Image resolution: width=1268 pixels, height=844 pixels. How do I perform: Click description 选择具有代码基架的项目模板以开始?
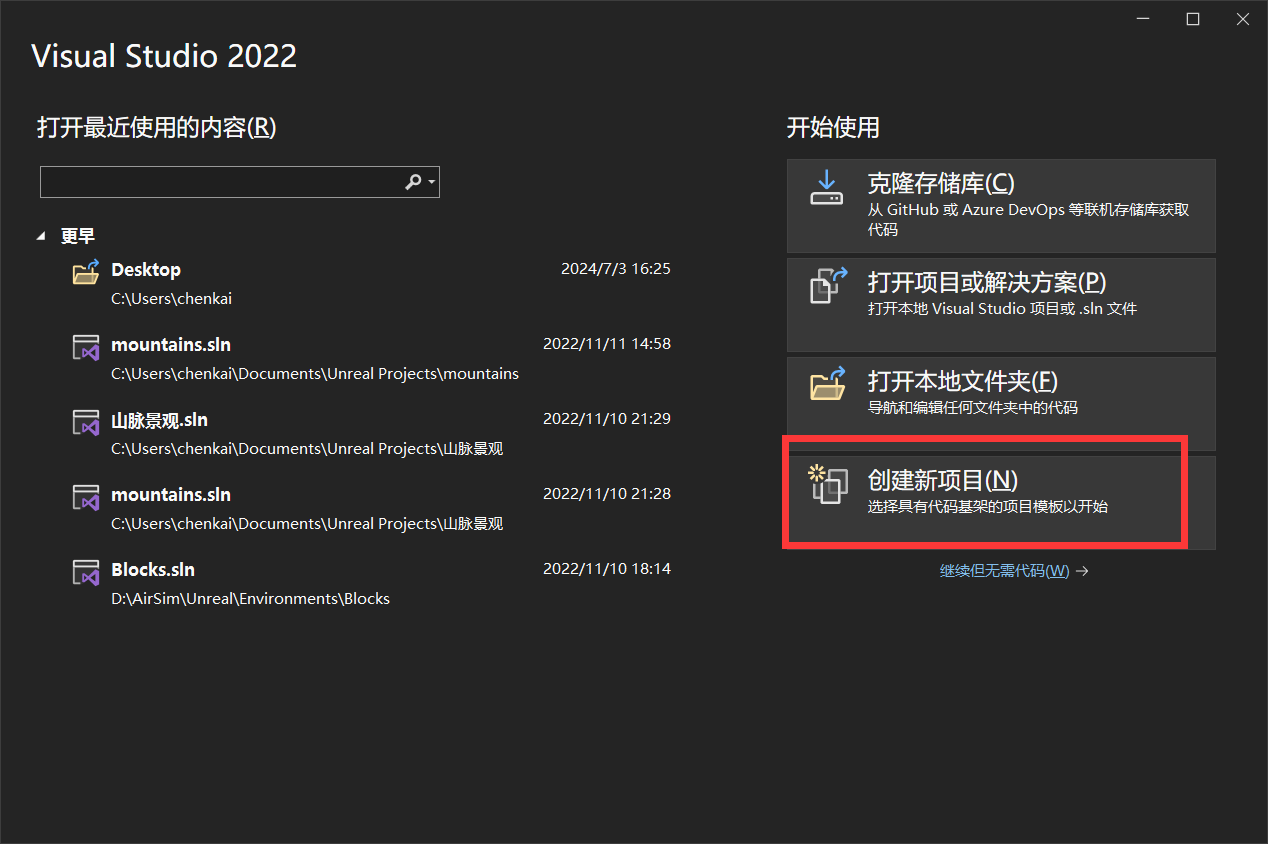coord(987,507)
